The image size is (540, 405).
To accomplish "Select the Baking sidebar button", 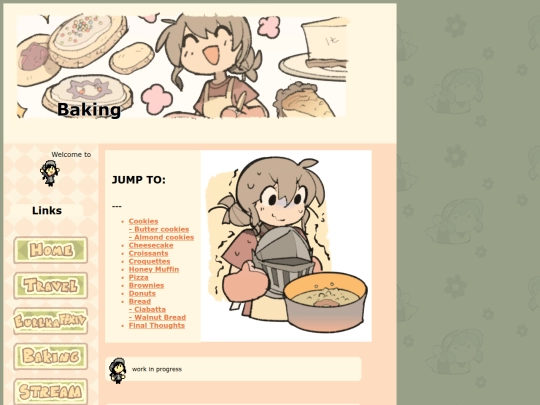I will tap(51, 356).
